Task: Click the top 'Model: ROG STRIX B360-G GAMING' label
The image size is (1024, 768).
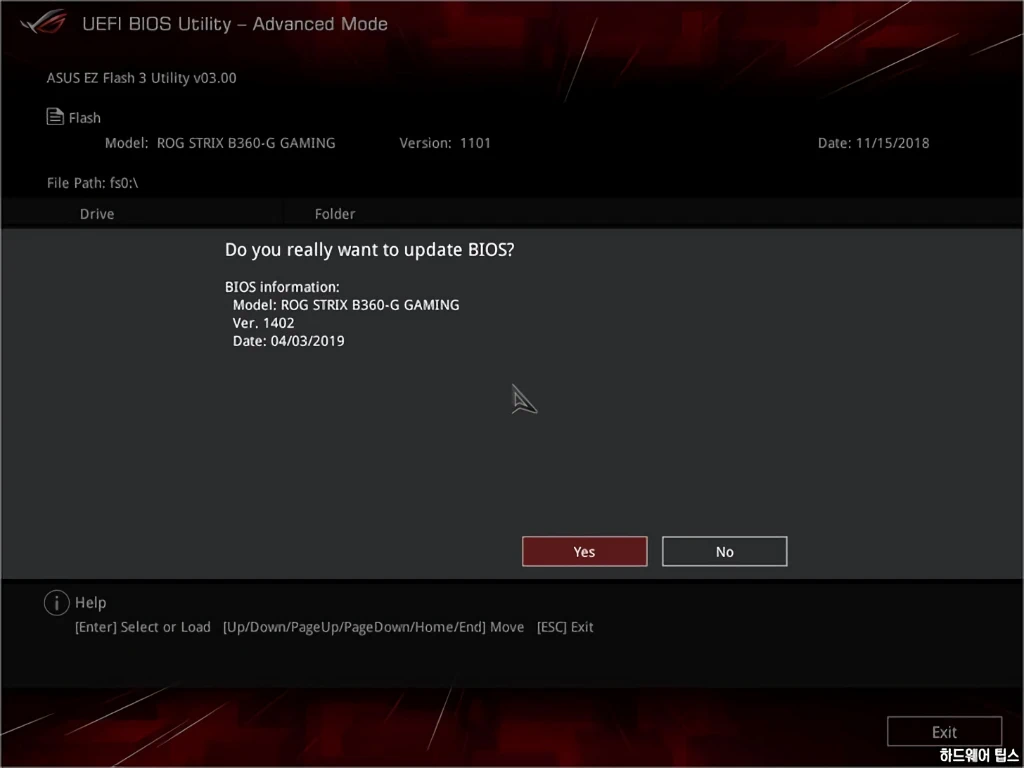Action: 220,143
